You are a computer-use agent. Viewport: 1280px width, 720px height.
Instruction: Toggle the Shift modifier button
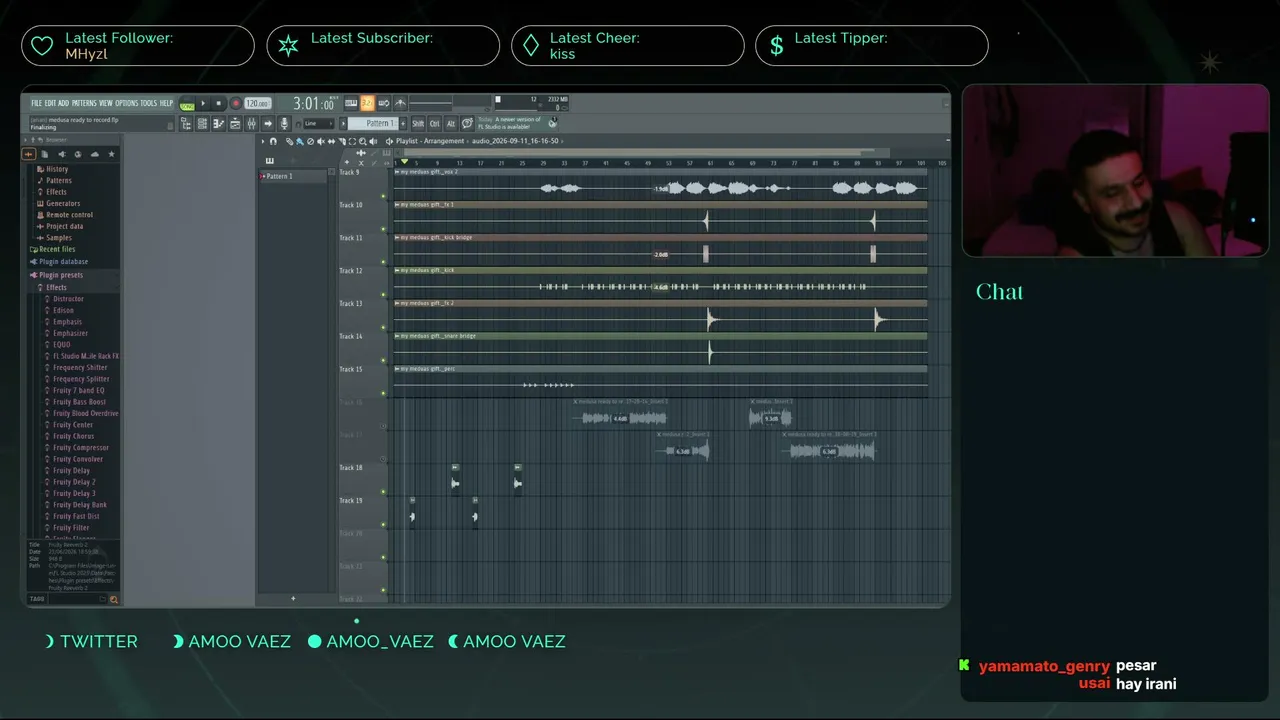418,124
